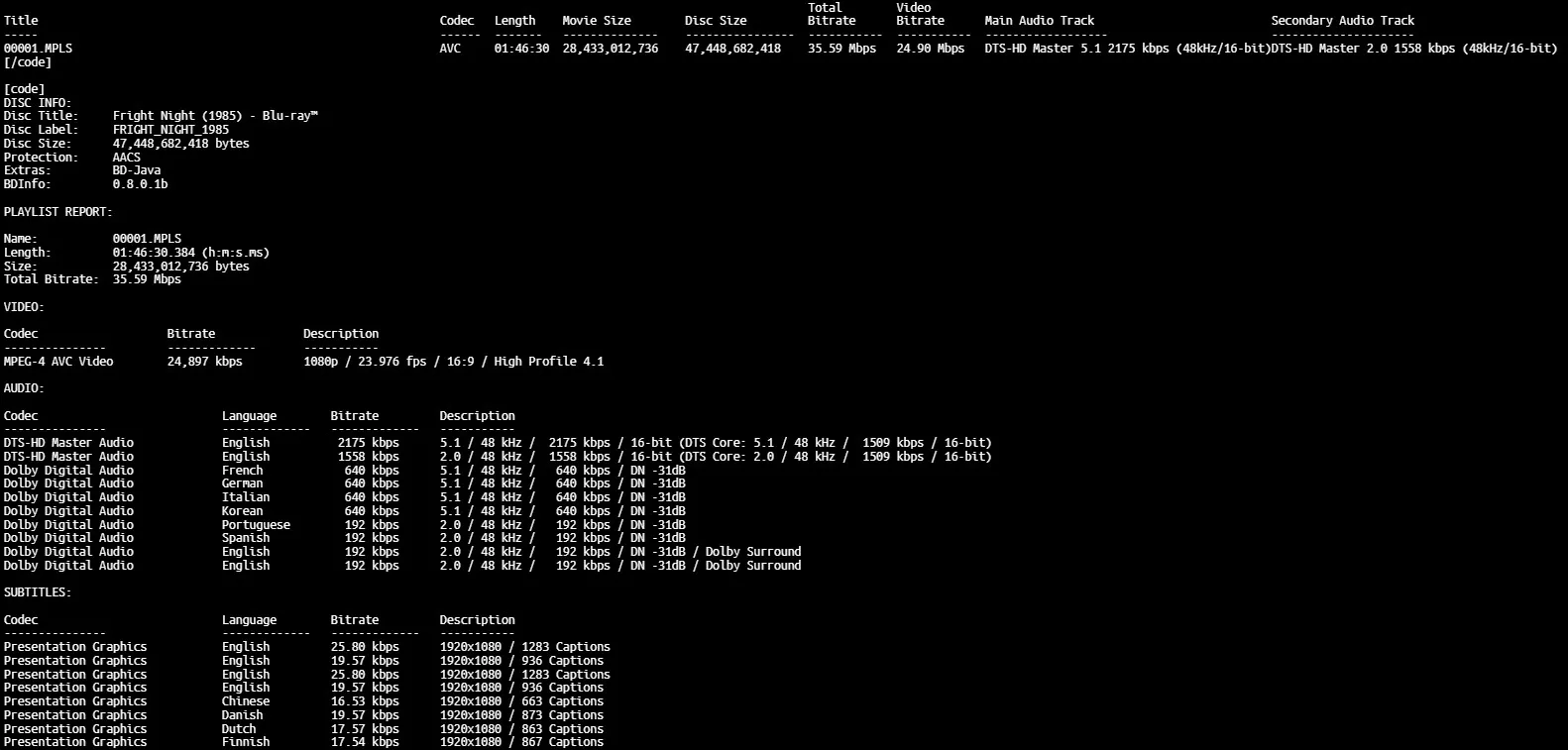Click the BDInfo version 0.8.0.1b

(x=140, y=184)
